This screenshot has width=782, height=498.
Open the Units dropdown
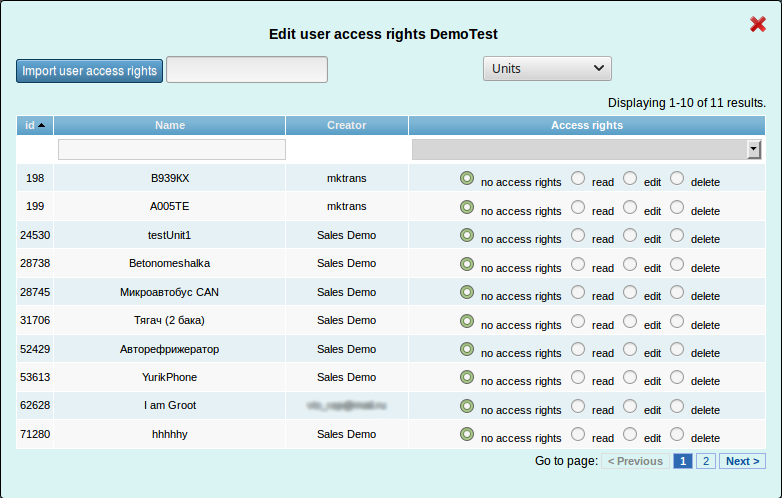pos(547,69)
